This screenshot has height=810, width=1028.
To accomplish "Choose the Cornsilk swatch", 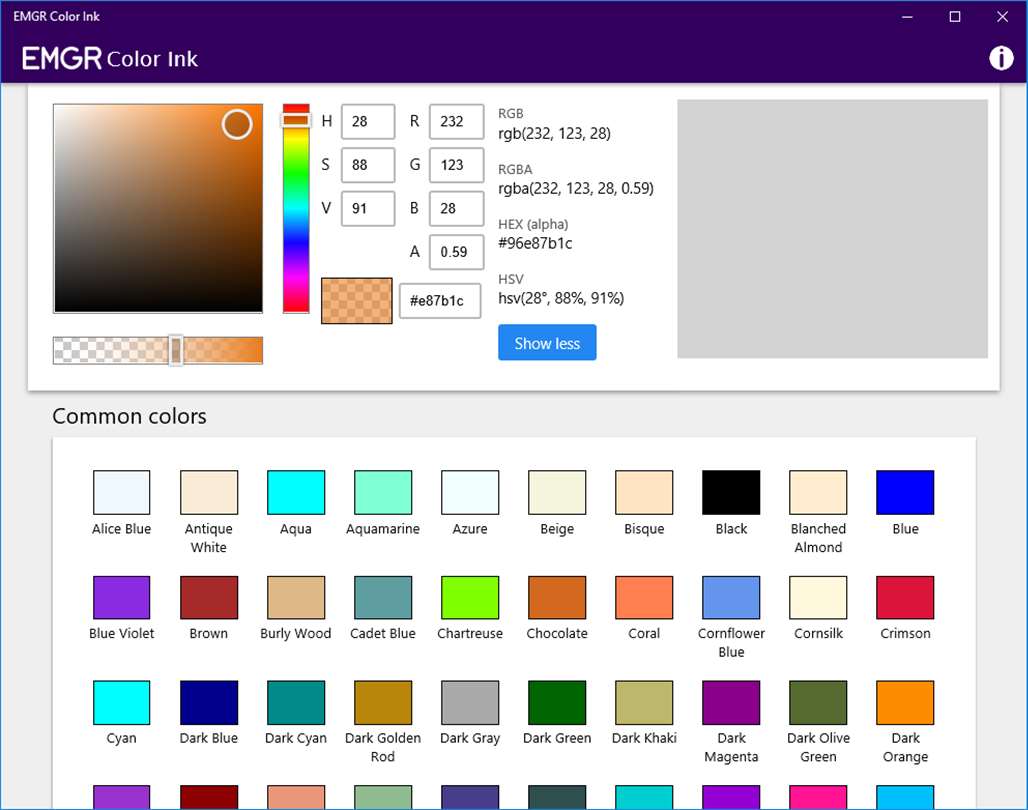I will pyautogui.click(x=818, y=597).
